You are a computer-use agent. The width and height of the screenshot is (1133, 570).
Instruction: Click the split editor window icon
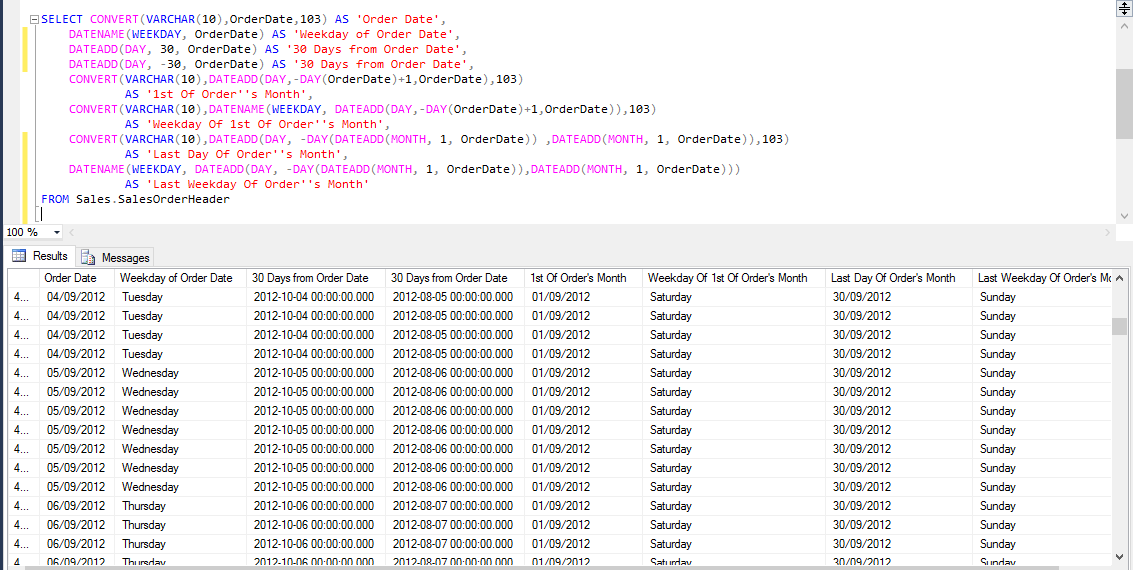tap(1124, 7)
